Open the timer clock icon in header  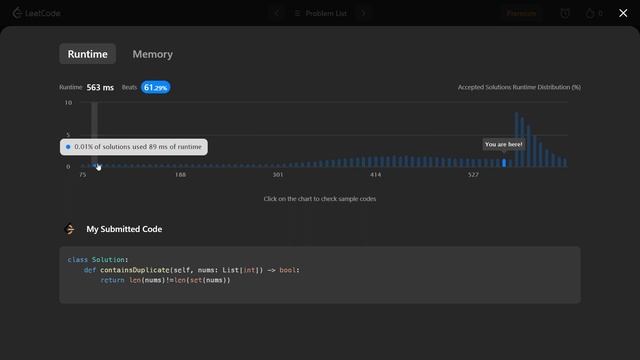point(565,13)
